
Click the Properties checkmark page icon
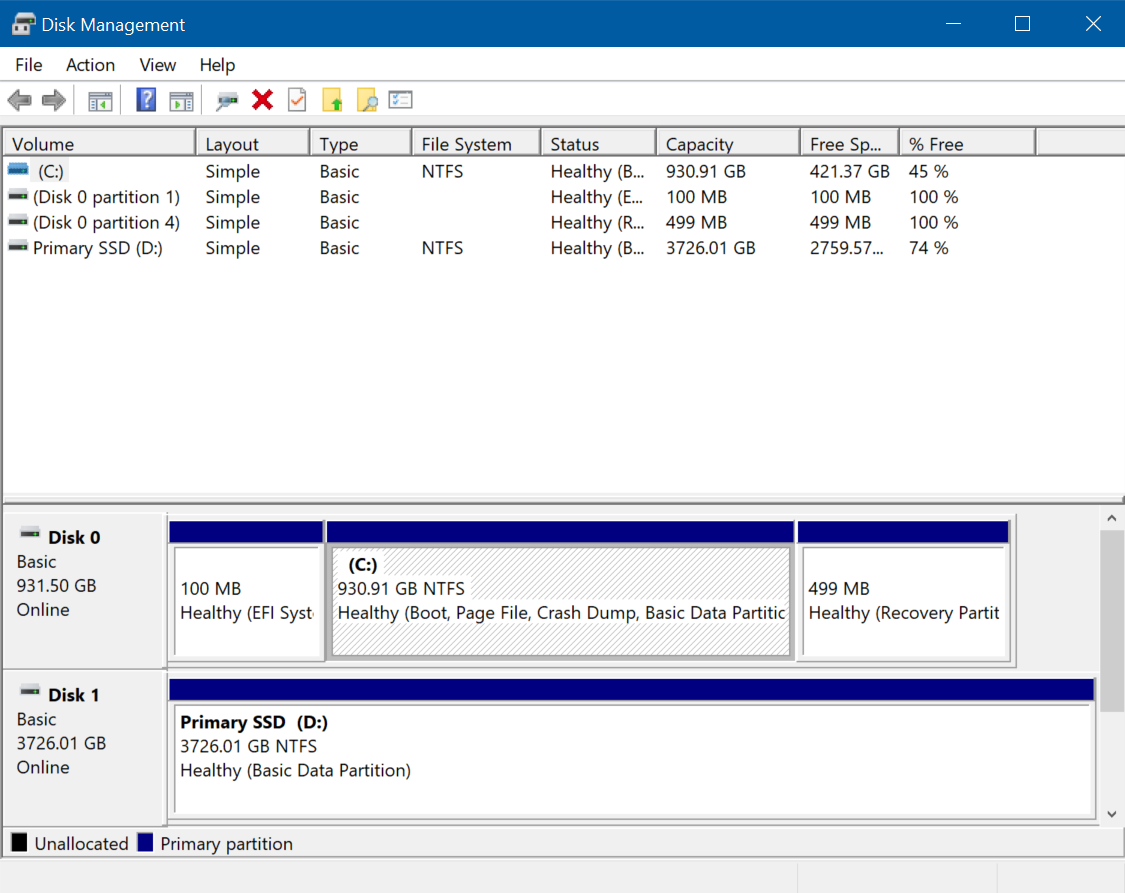click(x=297, y=100)
